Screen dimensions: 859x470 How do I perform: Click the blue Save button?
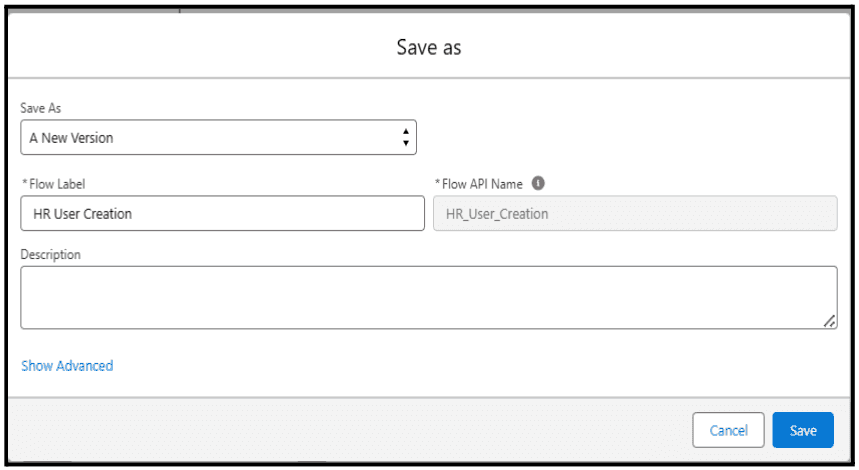tap(803, 430)
